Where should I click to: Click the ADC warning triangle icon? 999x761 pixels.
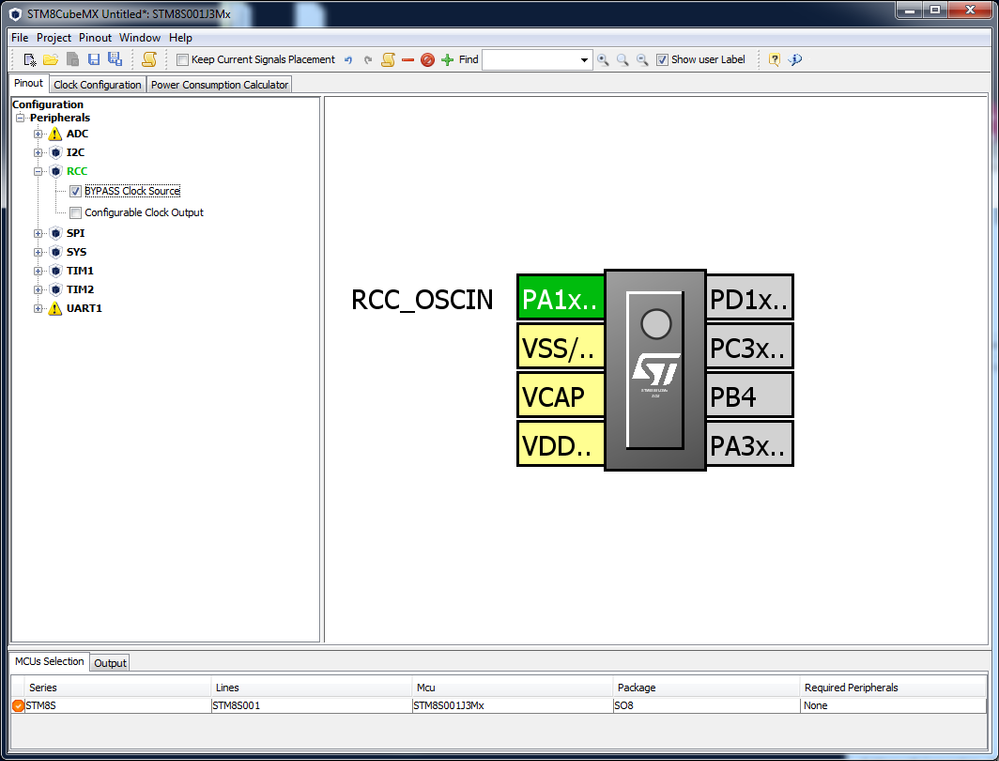55,134
